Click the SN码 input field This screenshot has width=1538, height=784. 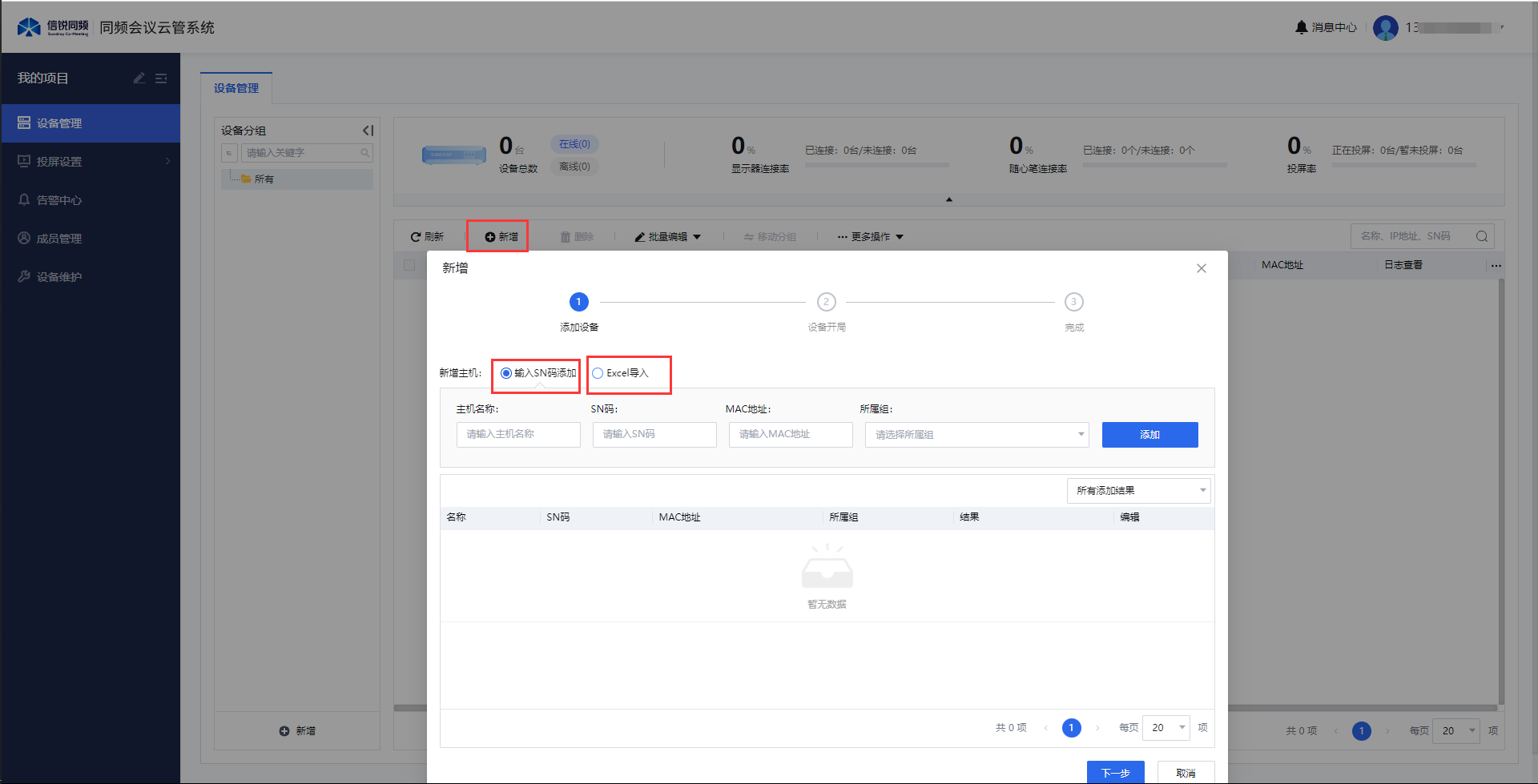coord(654,435)
